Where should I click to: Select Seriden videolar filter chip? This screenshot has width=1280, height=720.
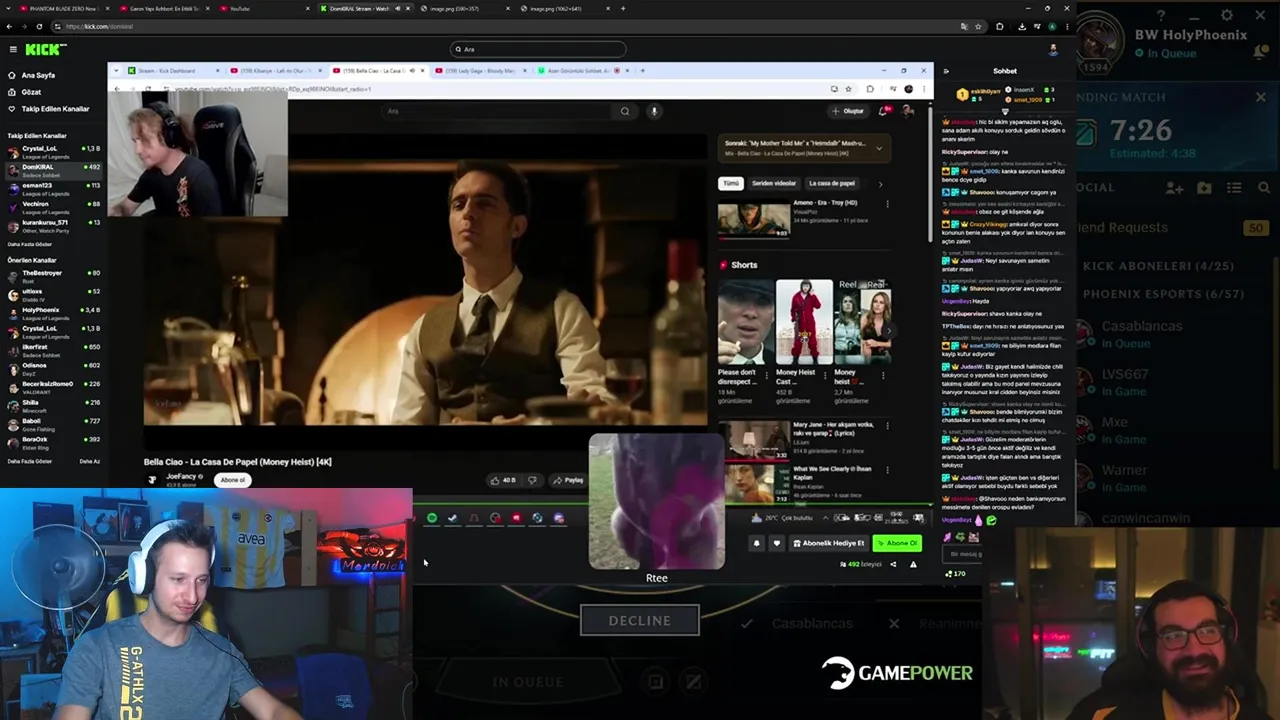pos(774,184)
